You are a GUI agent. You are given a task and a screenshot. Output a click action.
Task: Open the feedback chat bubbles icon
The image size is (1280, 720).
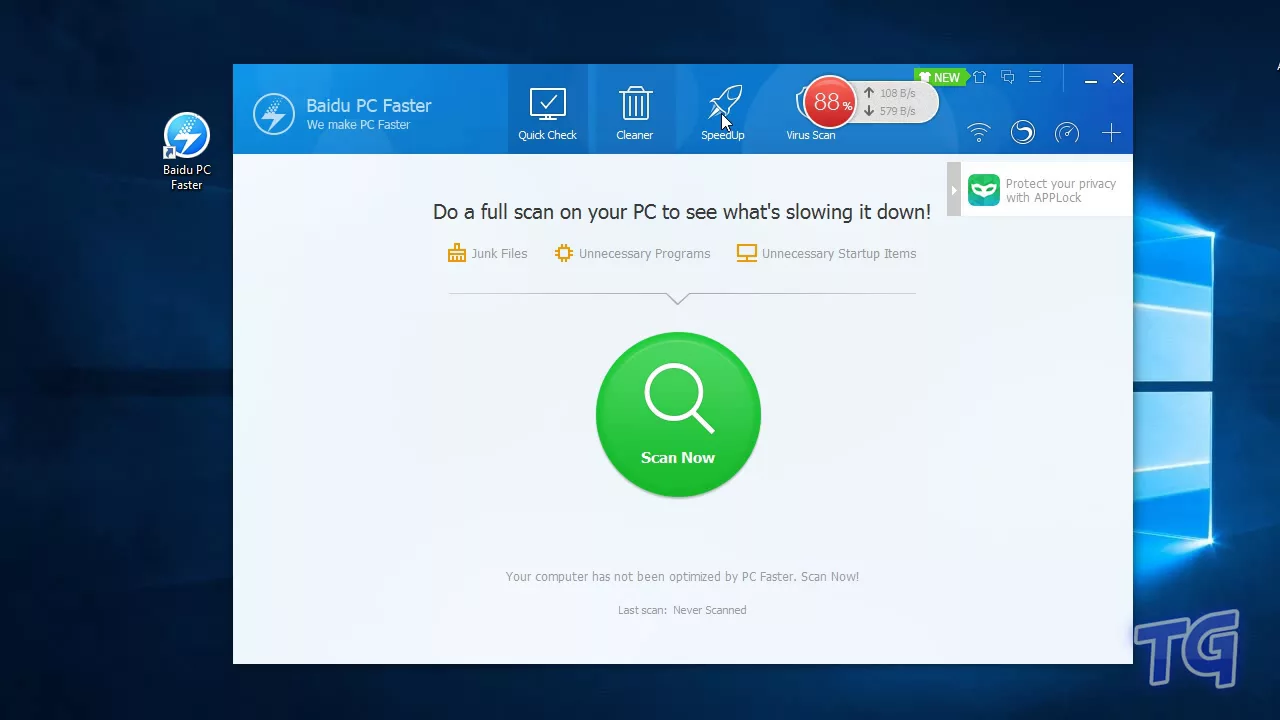pyautogui.click(x=1007, y=77)
